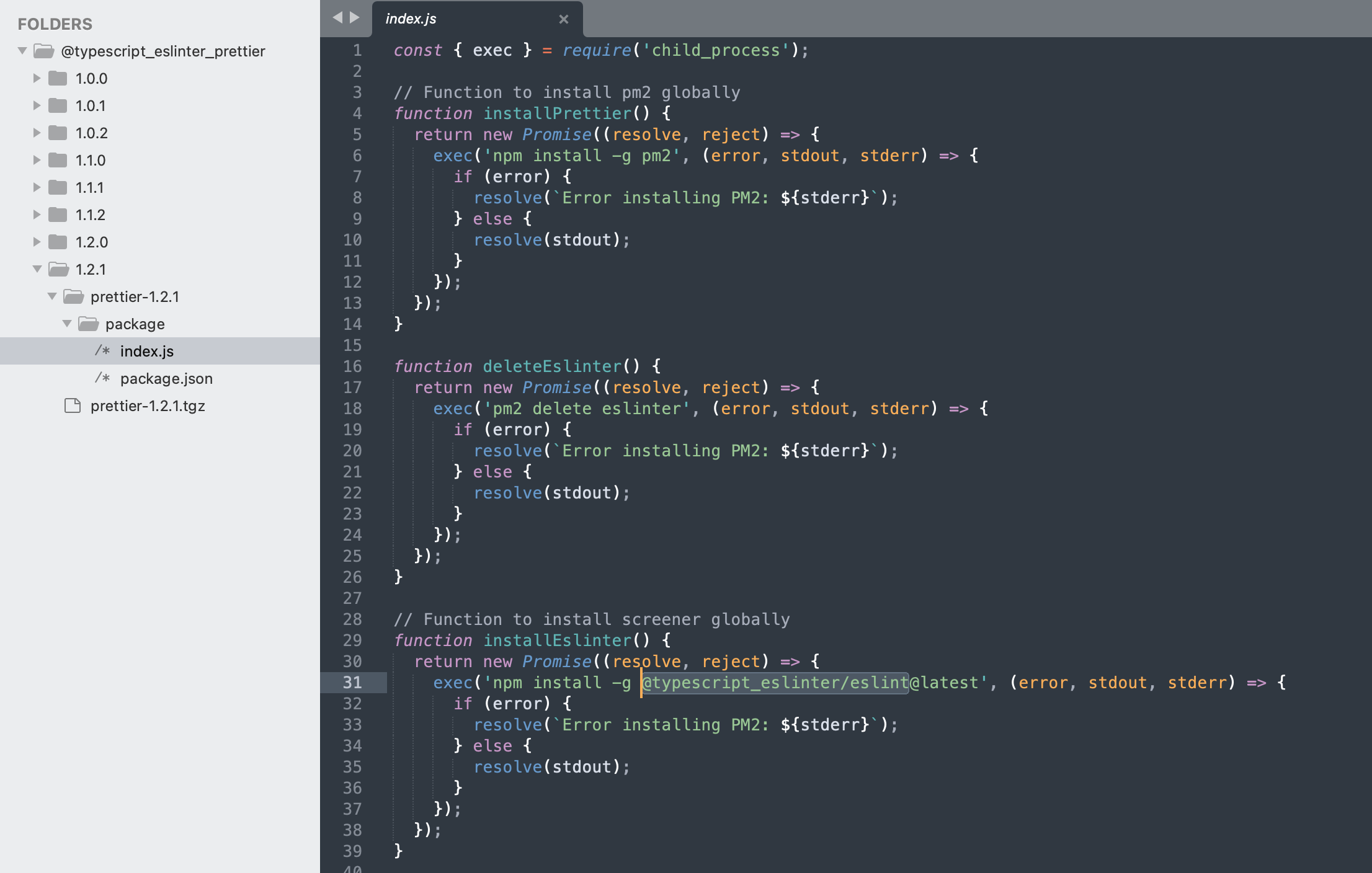Image resolution: width=1372 pixels, height=873 pixels.
Task: Select index.js in the file tree
Action: (x=147, y=351)
